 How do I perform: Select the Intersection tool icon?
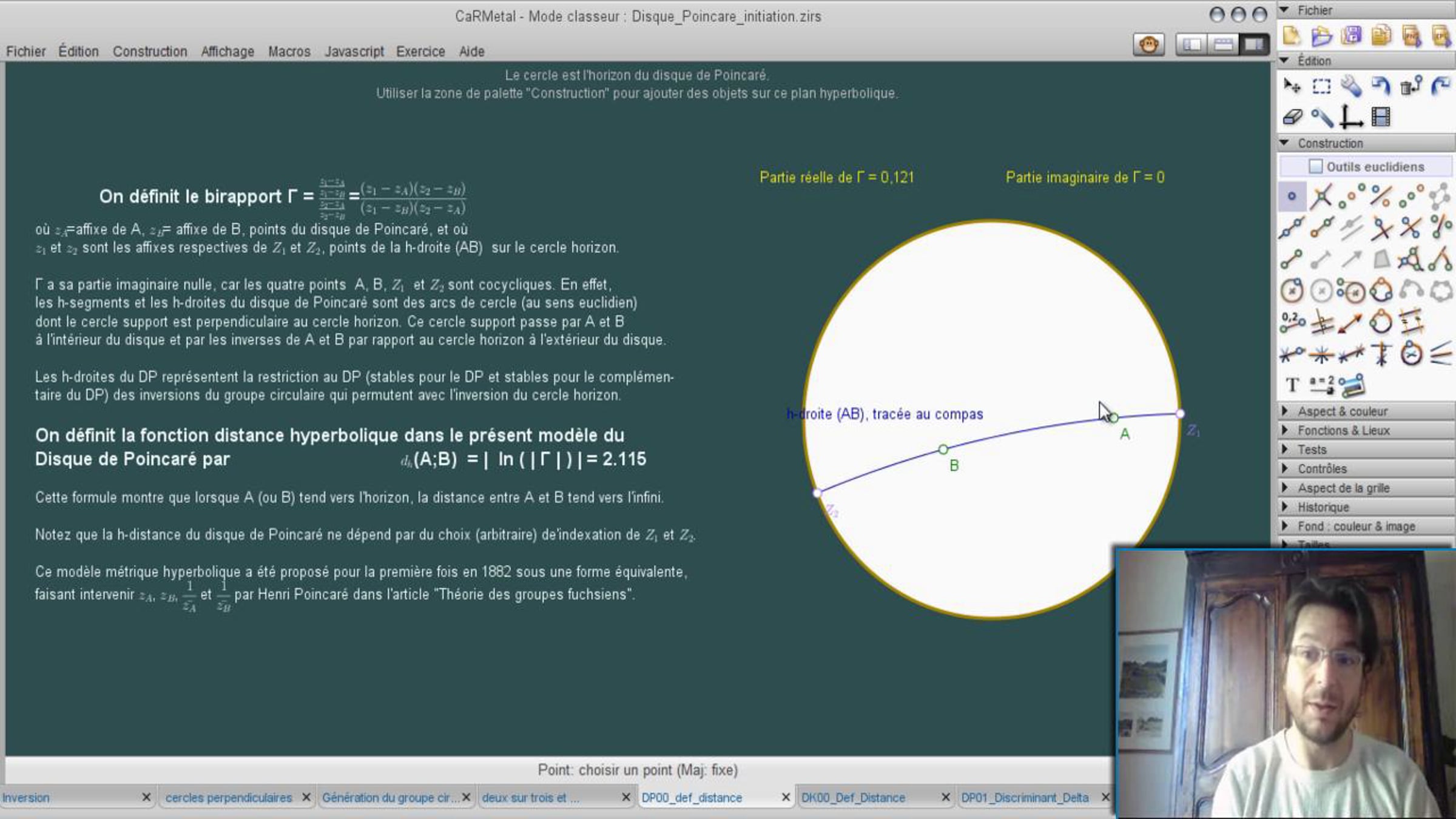(x=1321, y=197)
